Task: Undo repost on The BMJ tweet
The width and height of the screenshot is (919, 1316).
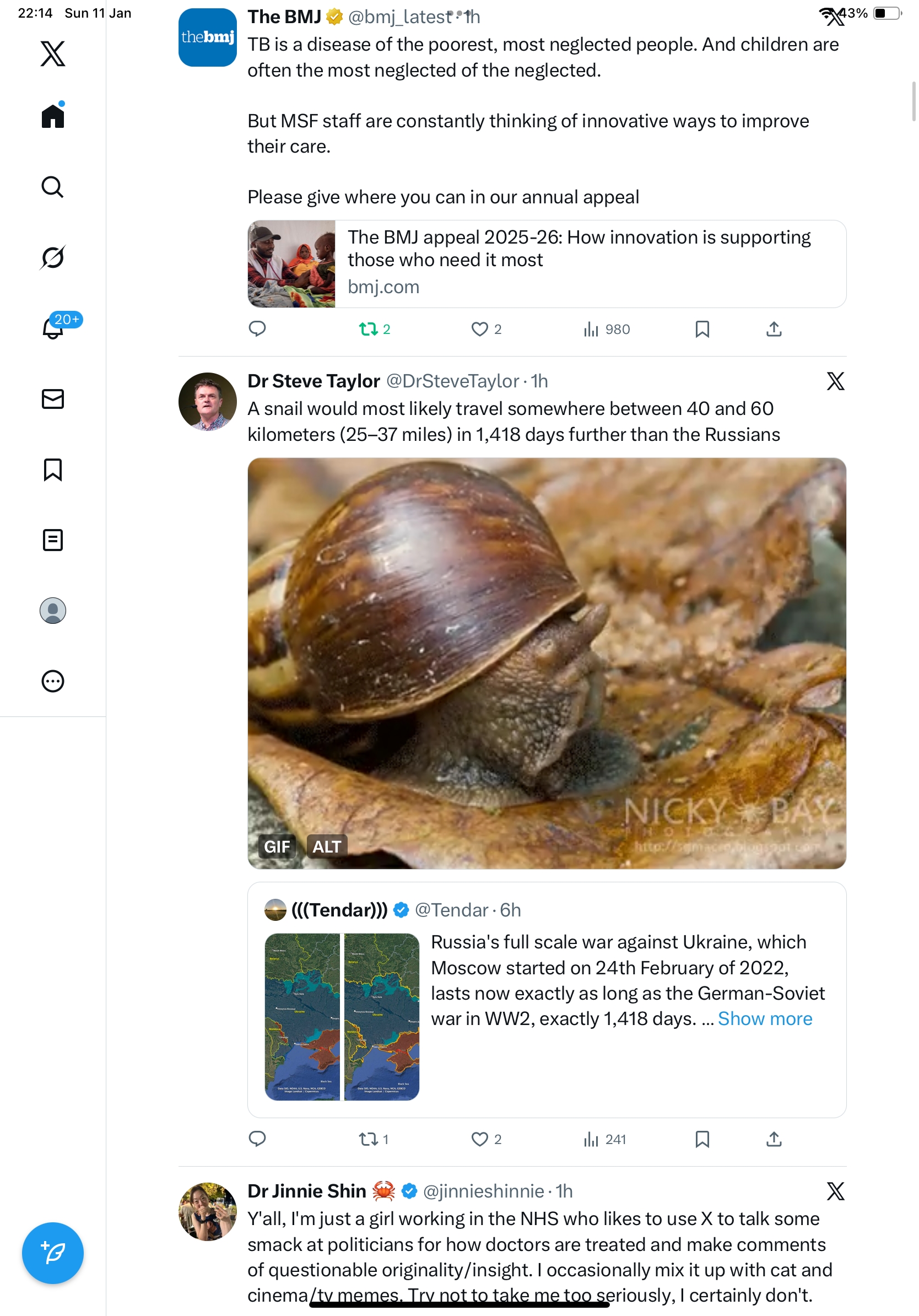Action: coord(368,329)
